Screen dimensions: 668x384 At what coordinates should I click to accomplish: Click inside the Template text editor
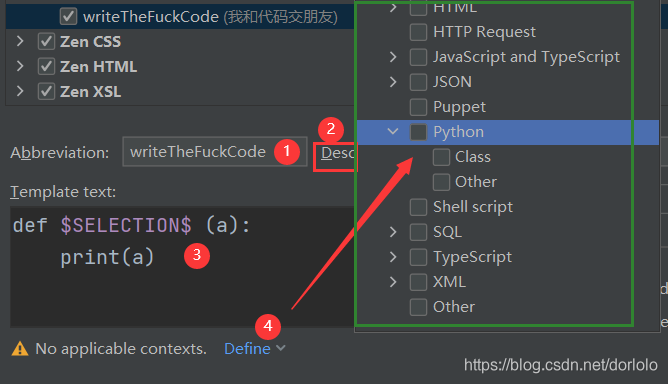tap(182, 267)
